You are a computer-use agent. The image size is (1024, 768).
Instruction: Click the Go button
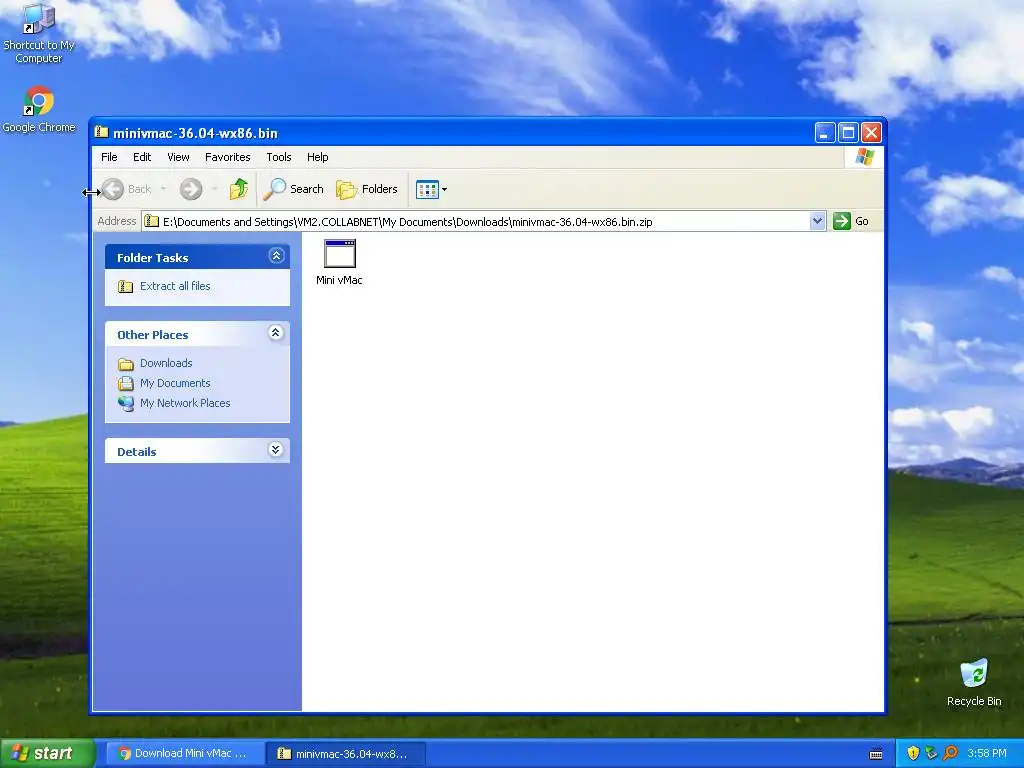(851, 221)
